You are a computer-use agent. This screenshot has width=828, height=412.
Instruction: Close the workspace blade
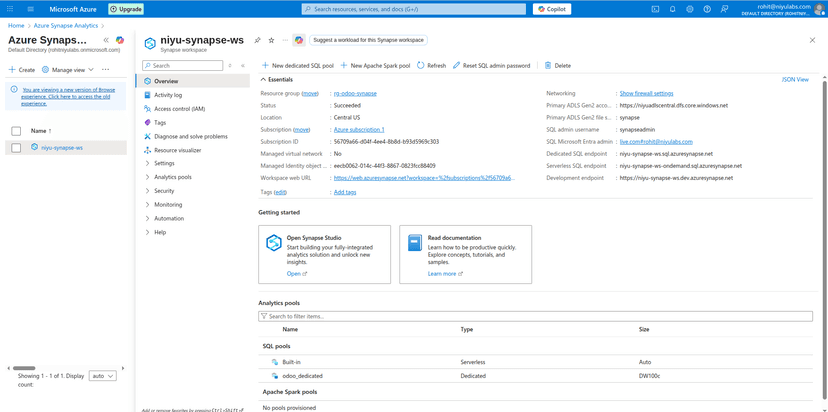pyautogui.click(x=812, y=40)
